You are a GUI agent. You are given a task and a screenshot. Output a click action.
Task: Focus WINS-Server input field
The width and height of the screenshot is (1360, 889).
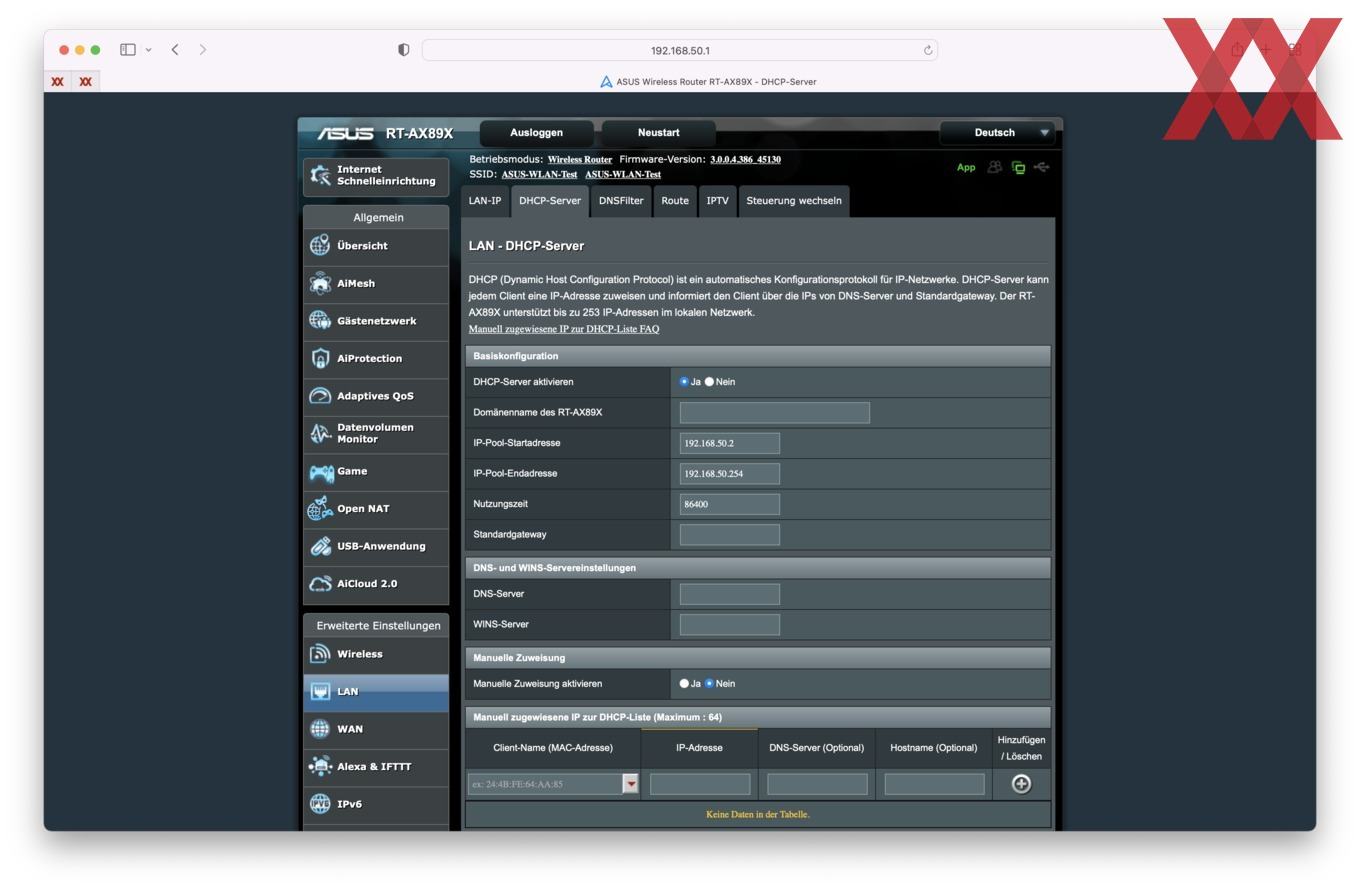[x=730, y=625]
